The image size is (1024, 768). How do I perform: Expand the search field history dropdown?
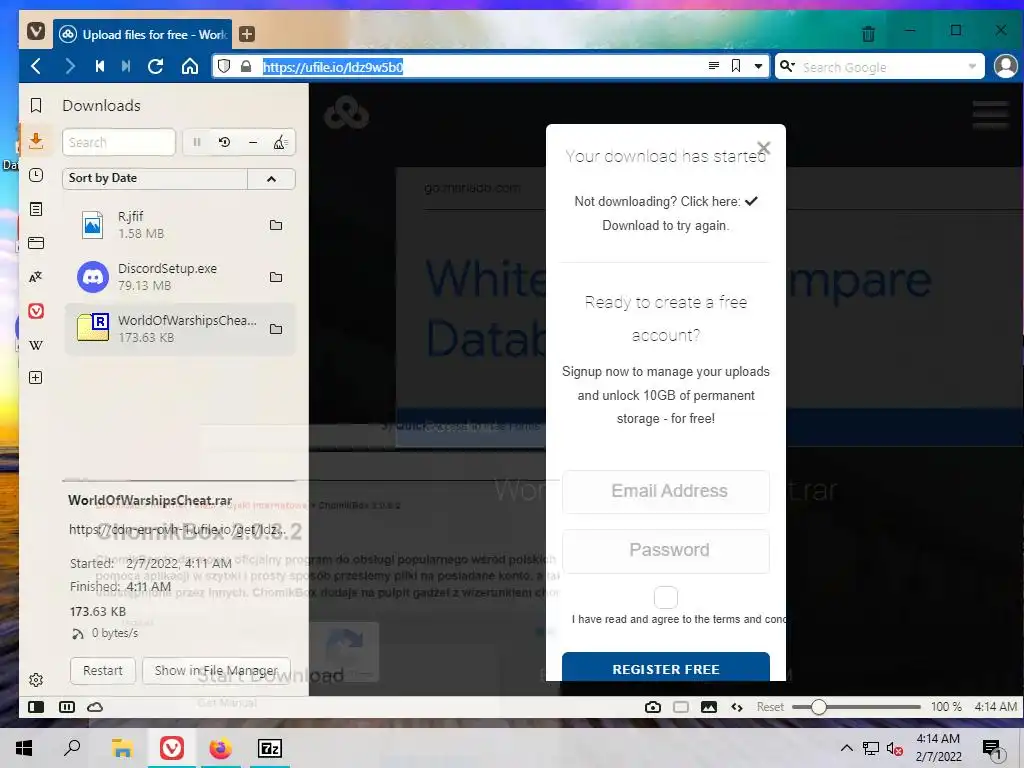(972, 67)
